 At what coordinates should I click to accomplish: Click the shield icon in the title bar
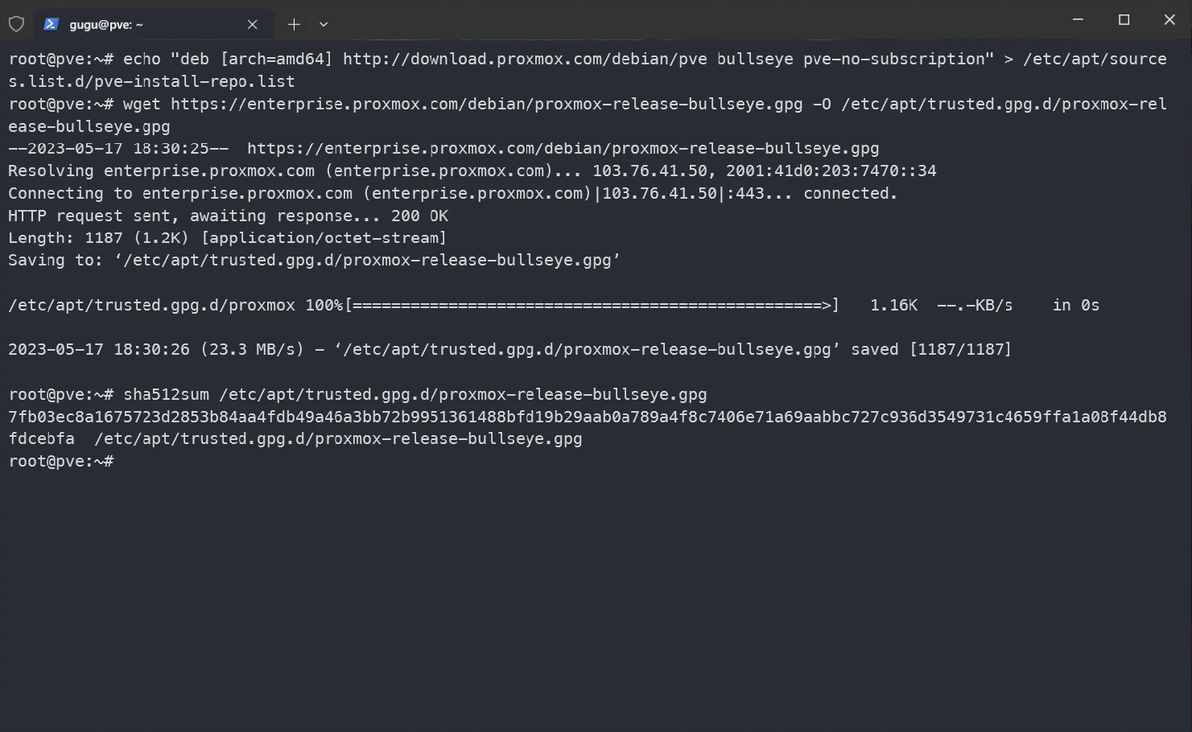click(x=16, y=23)
